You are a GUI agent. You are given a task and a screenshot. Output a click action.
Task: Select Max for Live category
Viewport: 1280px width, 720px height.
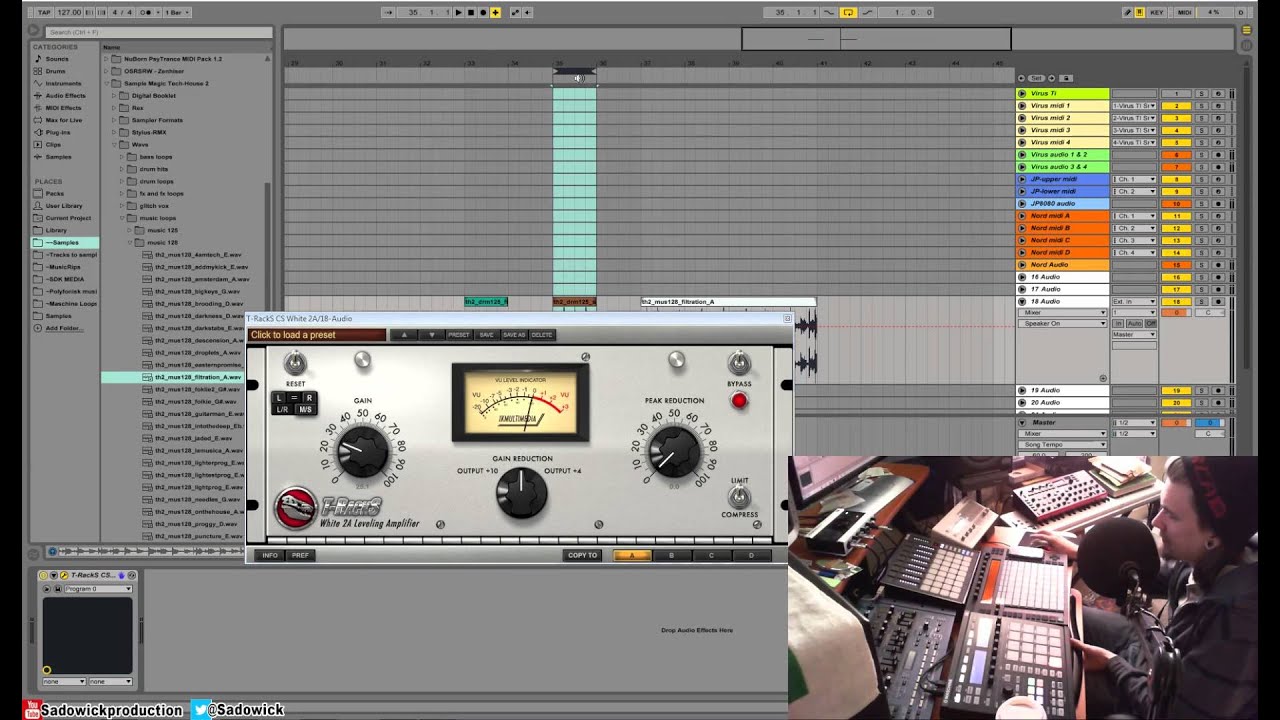[63, 120]
